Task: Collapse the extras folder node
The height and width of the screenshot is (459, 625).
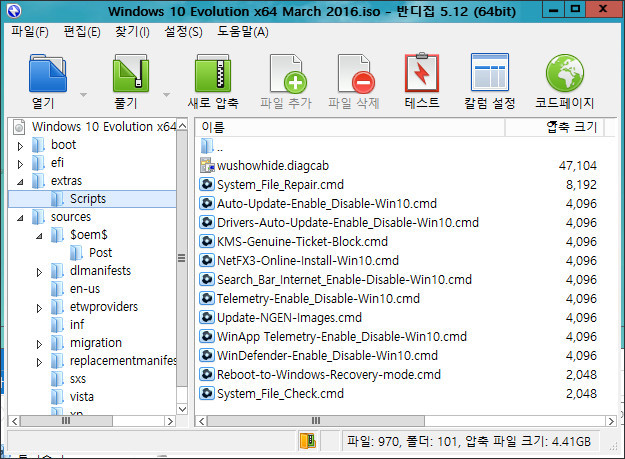Action: [x=20, y=182]
